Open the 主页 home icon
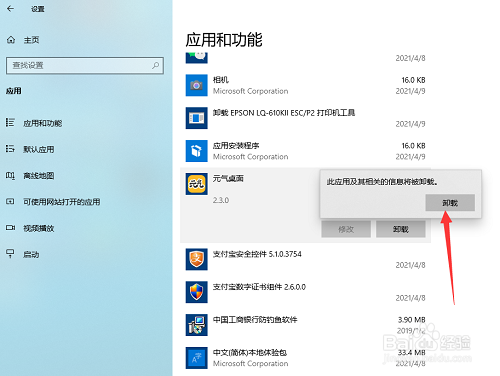Viewport: 500px width, 376px height. coord(11,40)
